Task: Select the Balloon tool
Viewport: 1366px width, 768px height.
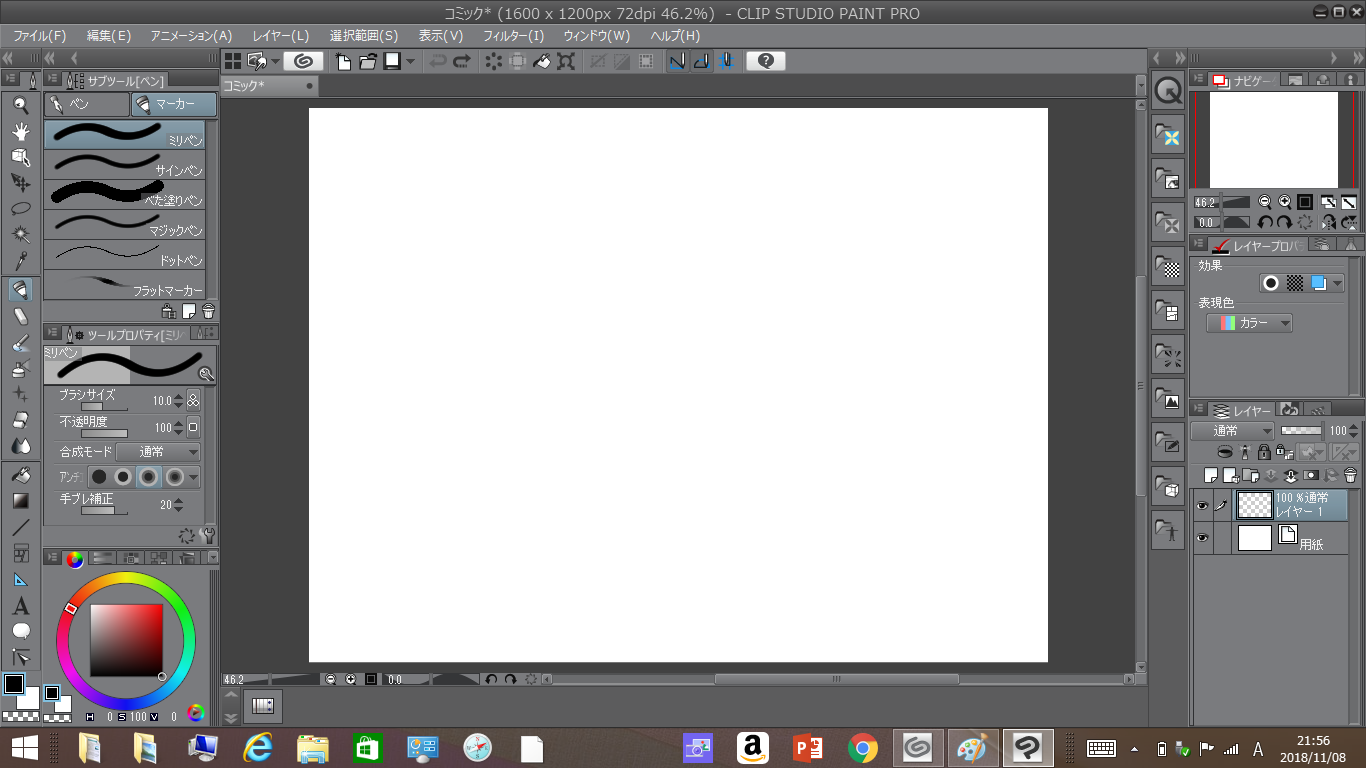Action: (20, 631)
